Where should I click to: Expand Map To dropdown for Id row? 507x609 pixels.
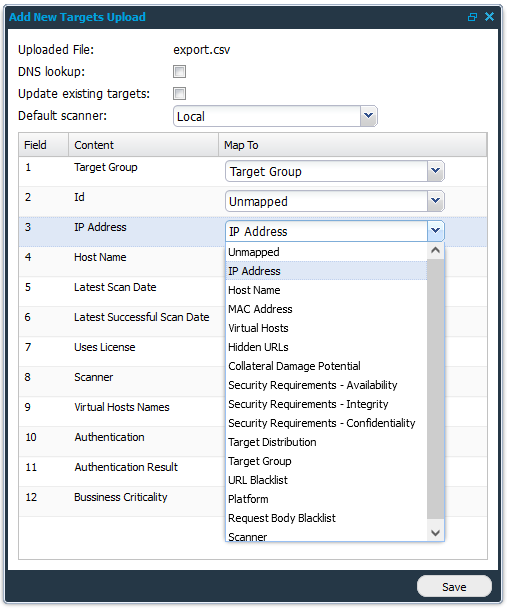[x=436, y=201]
